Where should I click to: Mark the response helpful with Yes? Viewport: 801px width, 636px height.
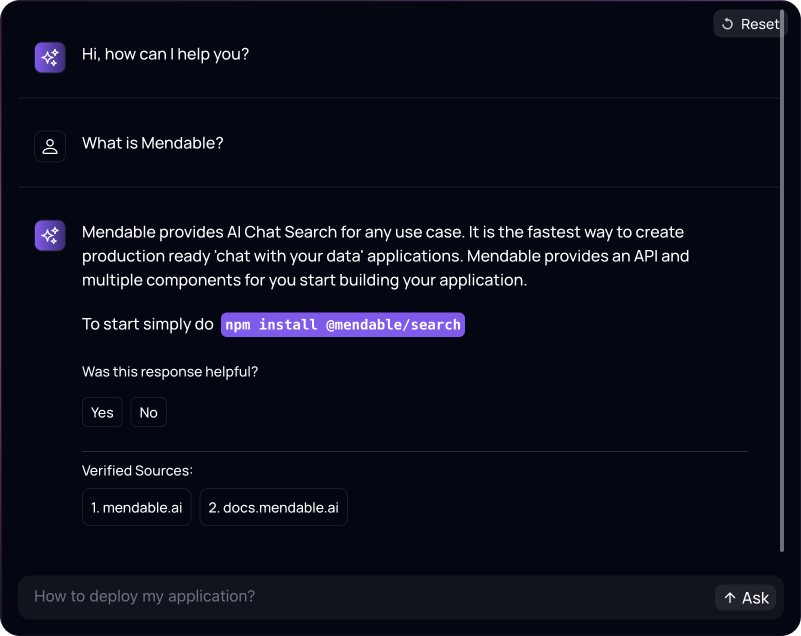click(102, 412)
